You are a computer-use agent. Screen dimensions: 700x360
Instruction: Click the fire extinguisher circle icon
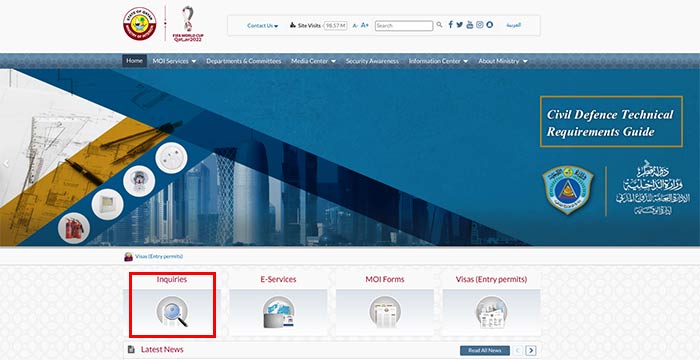[x=74, y=228]
